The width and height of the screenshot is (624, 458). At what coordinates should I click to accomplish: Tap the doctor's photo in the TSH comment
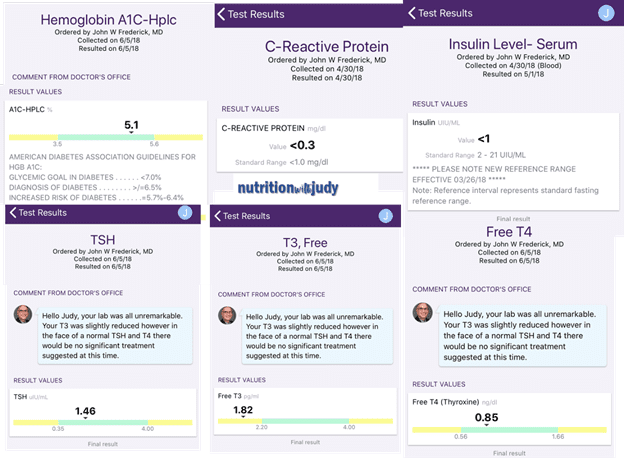pyautogui.click(x=22, y=315)
